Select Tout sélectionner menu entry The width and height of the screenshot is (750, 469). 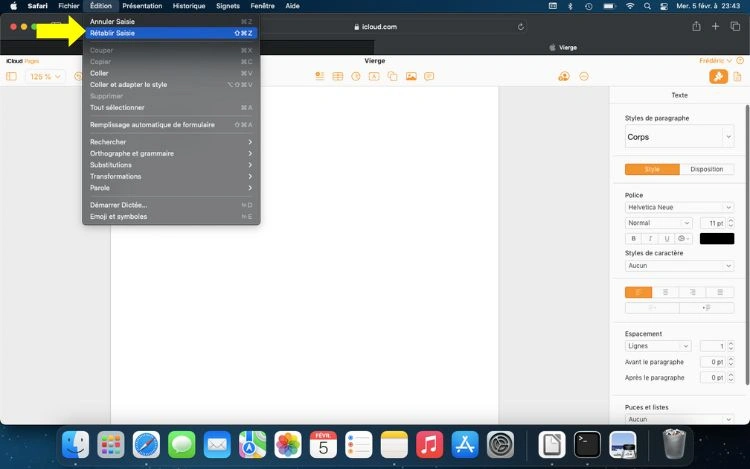tap(171, 108)
